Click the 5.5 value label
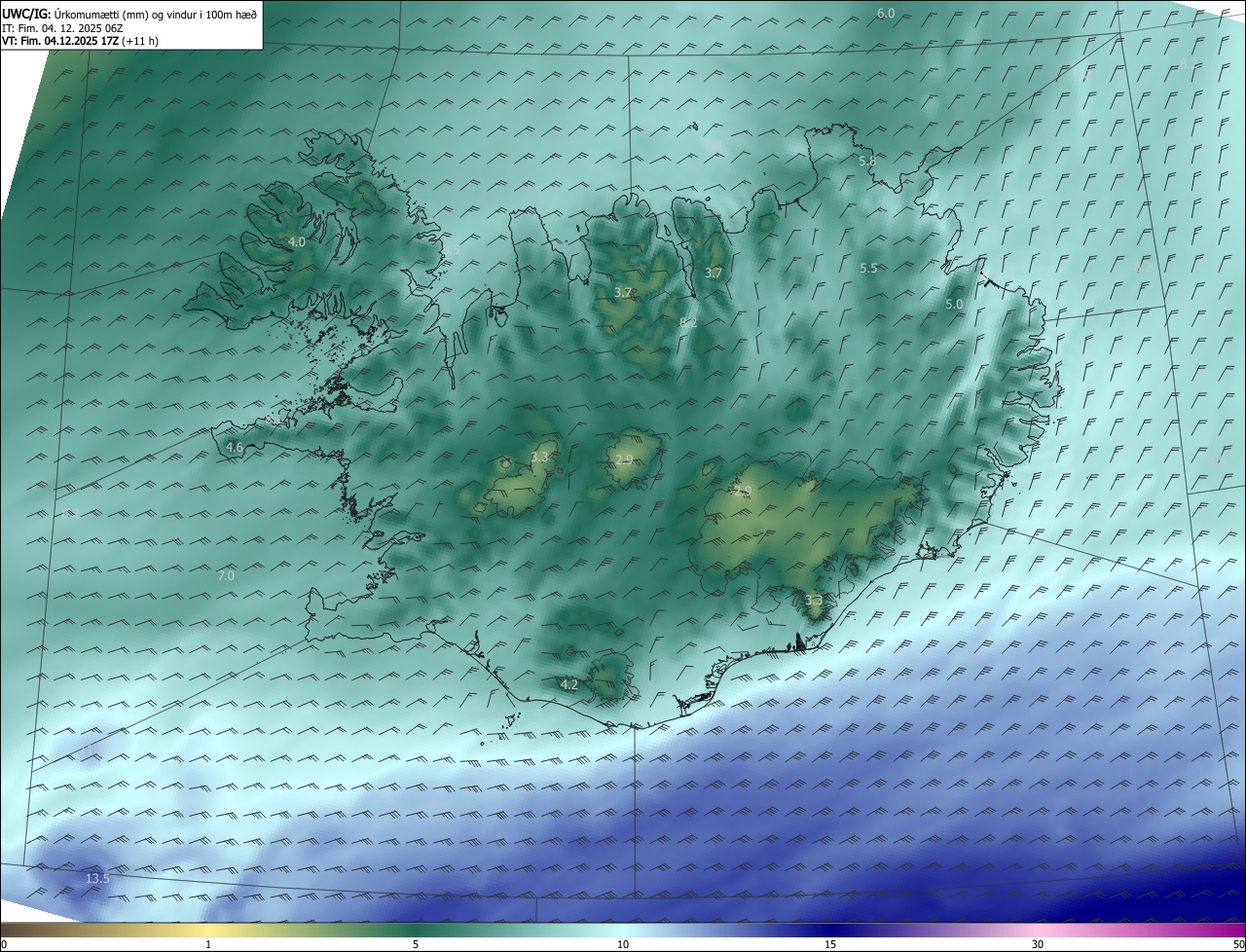The height and width of the screenshot is (952, 1246). point(868,269)
